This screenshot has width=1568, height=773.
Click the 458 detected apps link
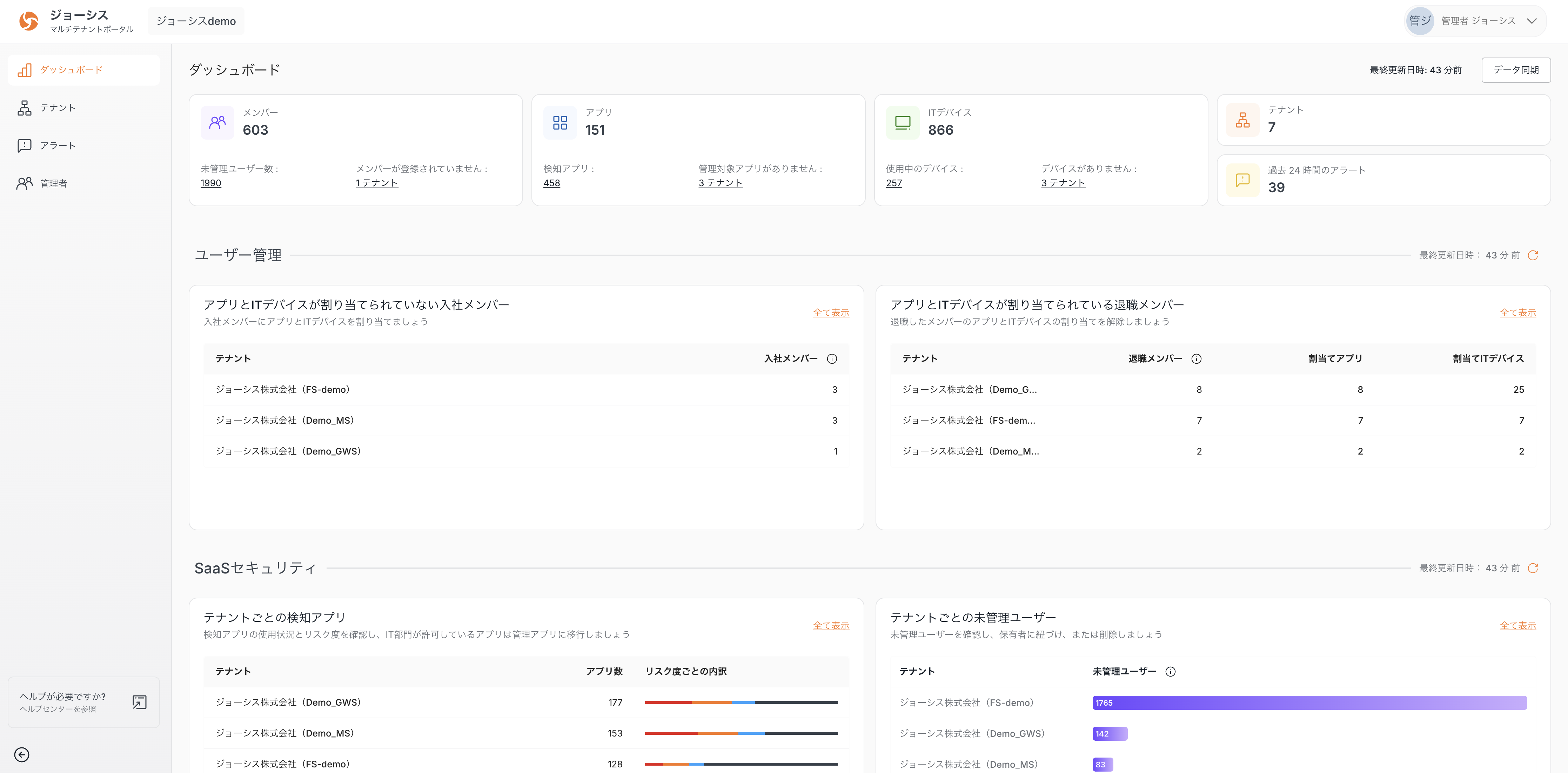coord(551,183)
